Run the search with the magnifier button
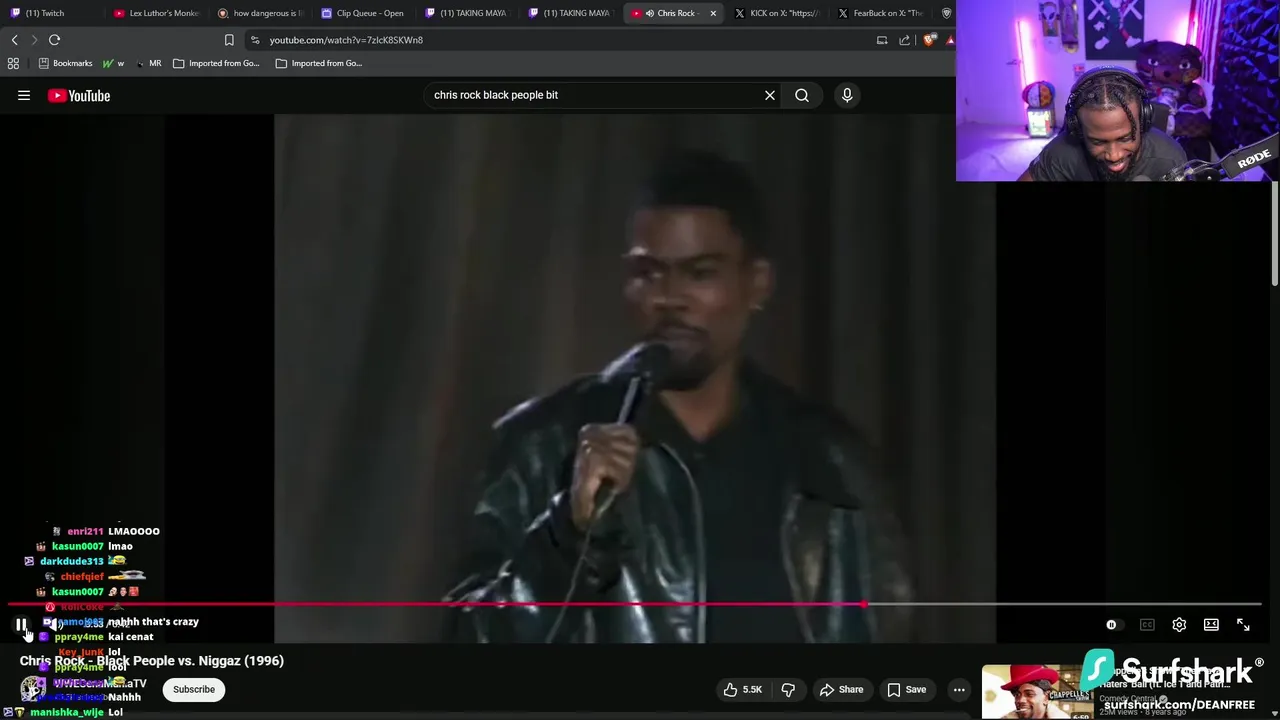Image resolution: width=1280 pixels, height=720 pixels. (802, 95)
